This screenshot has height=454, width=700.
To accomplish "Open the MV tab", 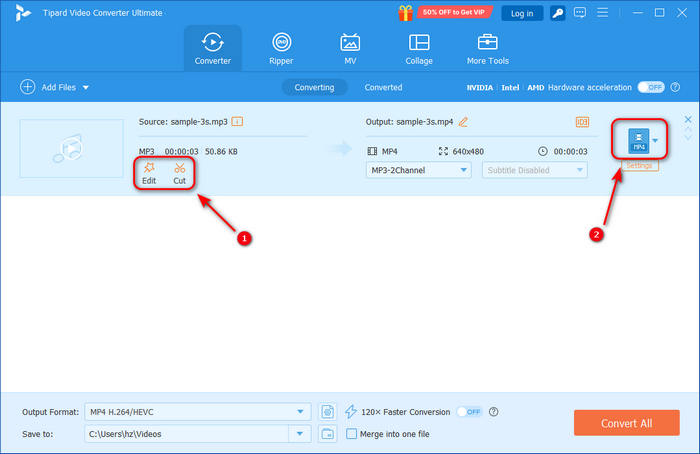I will tap(350, 48).
